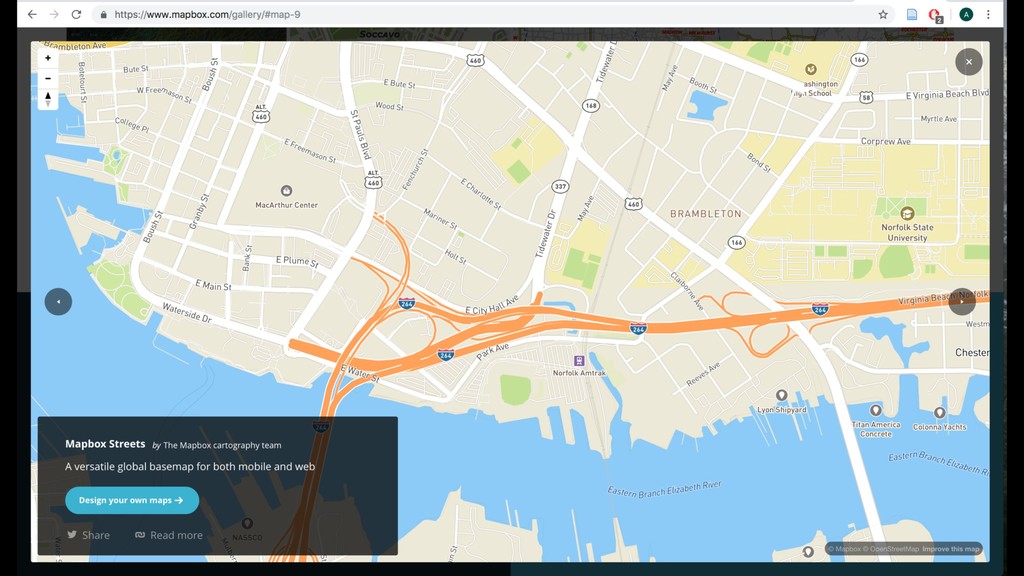Bookmark this page with the star icon
This screenshot has width=1024, height=576.
point(883,14)
